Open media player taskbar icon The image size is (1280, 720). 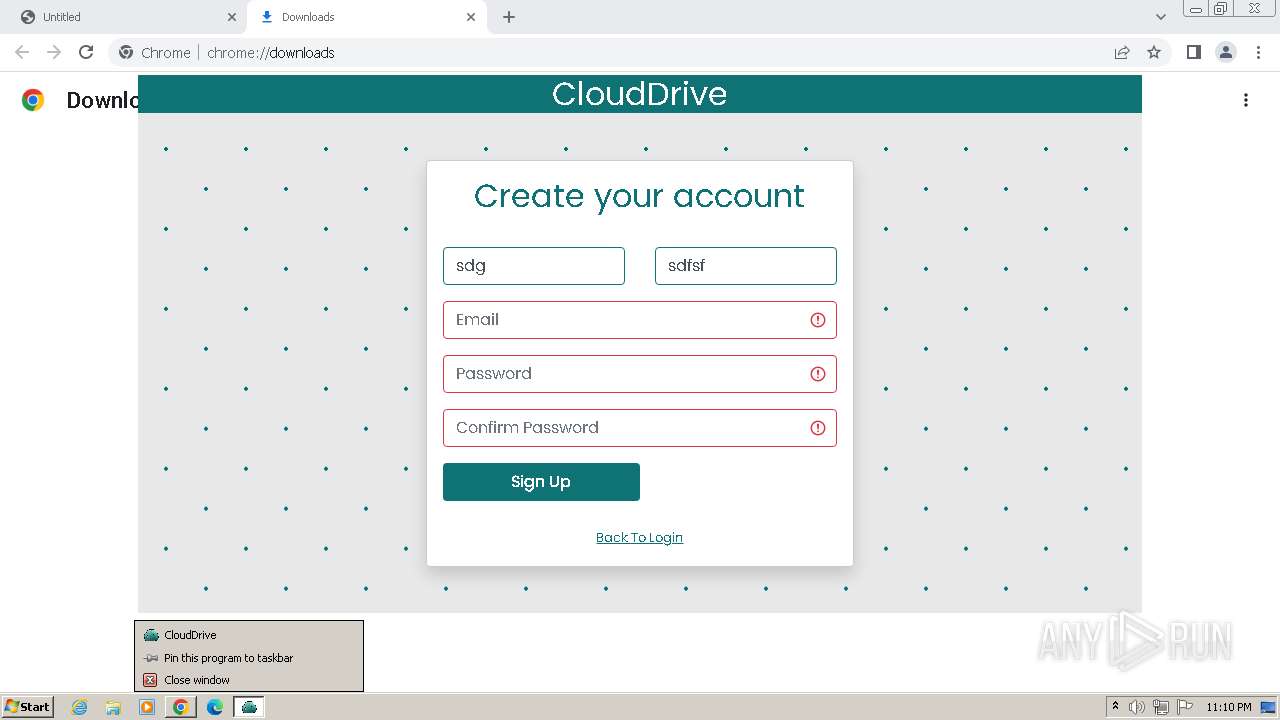(147, 707)
